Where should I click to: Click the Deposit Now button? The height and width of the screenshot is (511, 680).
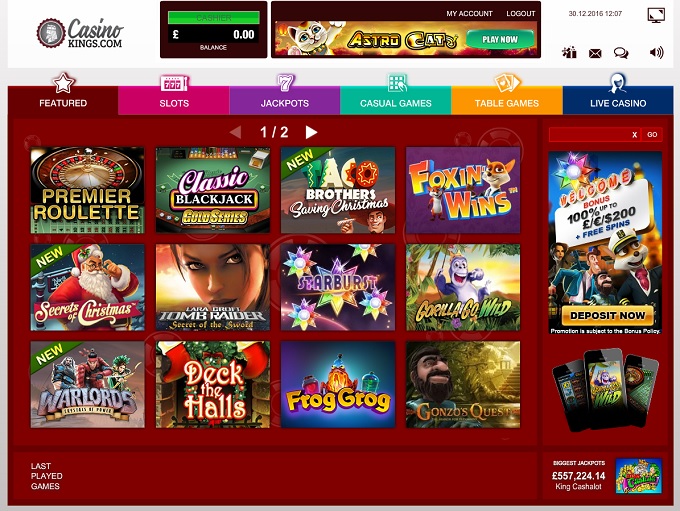(607, 315)
